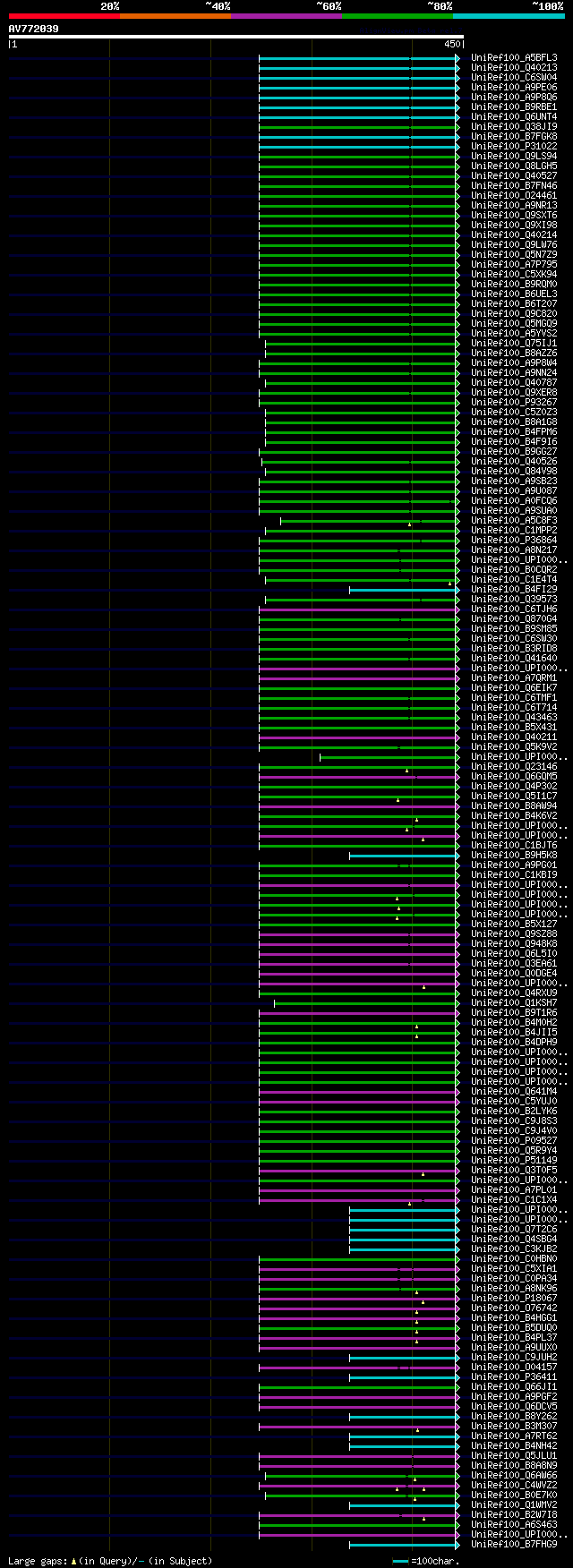
Task: Select the UniRef100_A5YVS2 label
Action: point(514,334)
